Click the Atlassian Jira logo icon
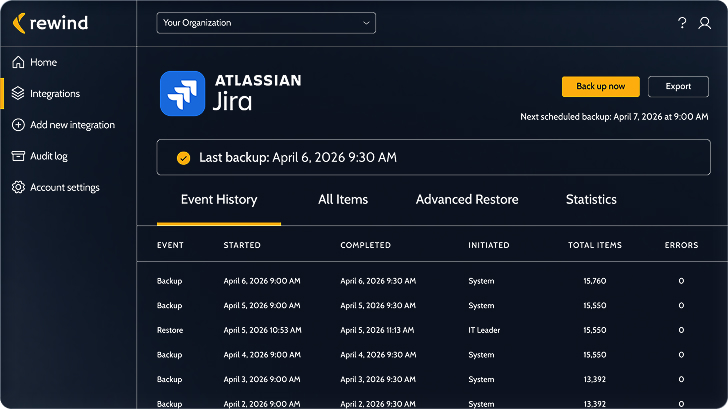 tap(182, 93)
